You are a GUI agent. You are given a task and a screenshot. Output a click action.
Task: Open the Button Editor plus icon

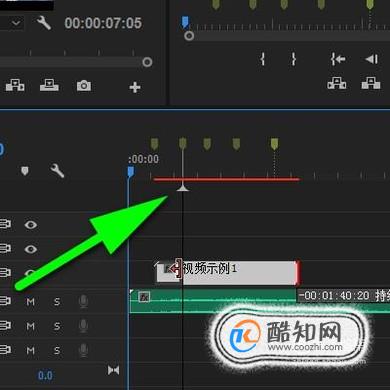(x=135, y=87)
